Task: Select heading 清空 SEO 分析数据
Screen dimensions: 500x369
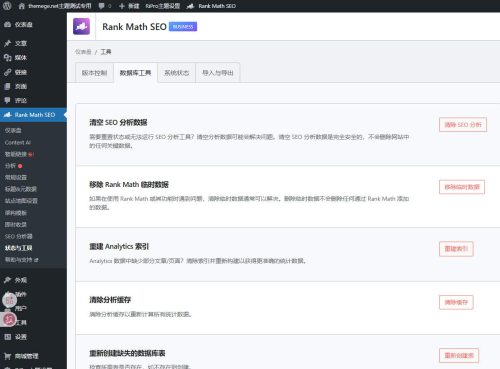Action: (x=118, y=122)
